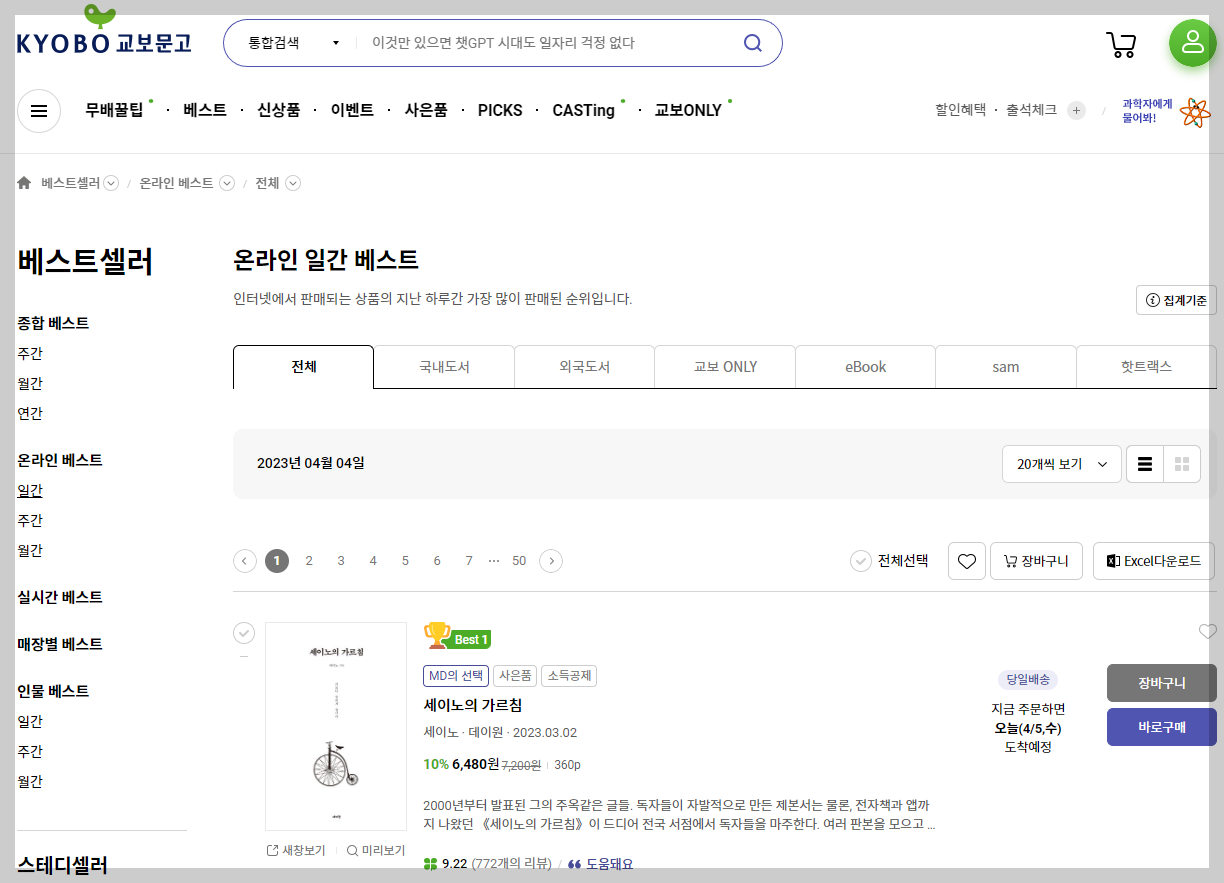Viewport: 1224px width, 883px height.
Task: Check the 세이노의 가르침 item checkbox
Action: 244,633
